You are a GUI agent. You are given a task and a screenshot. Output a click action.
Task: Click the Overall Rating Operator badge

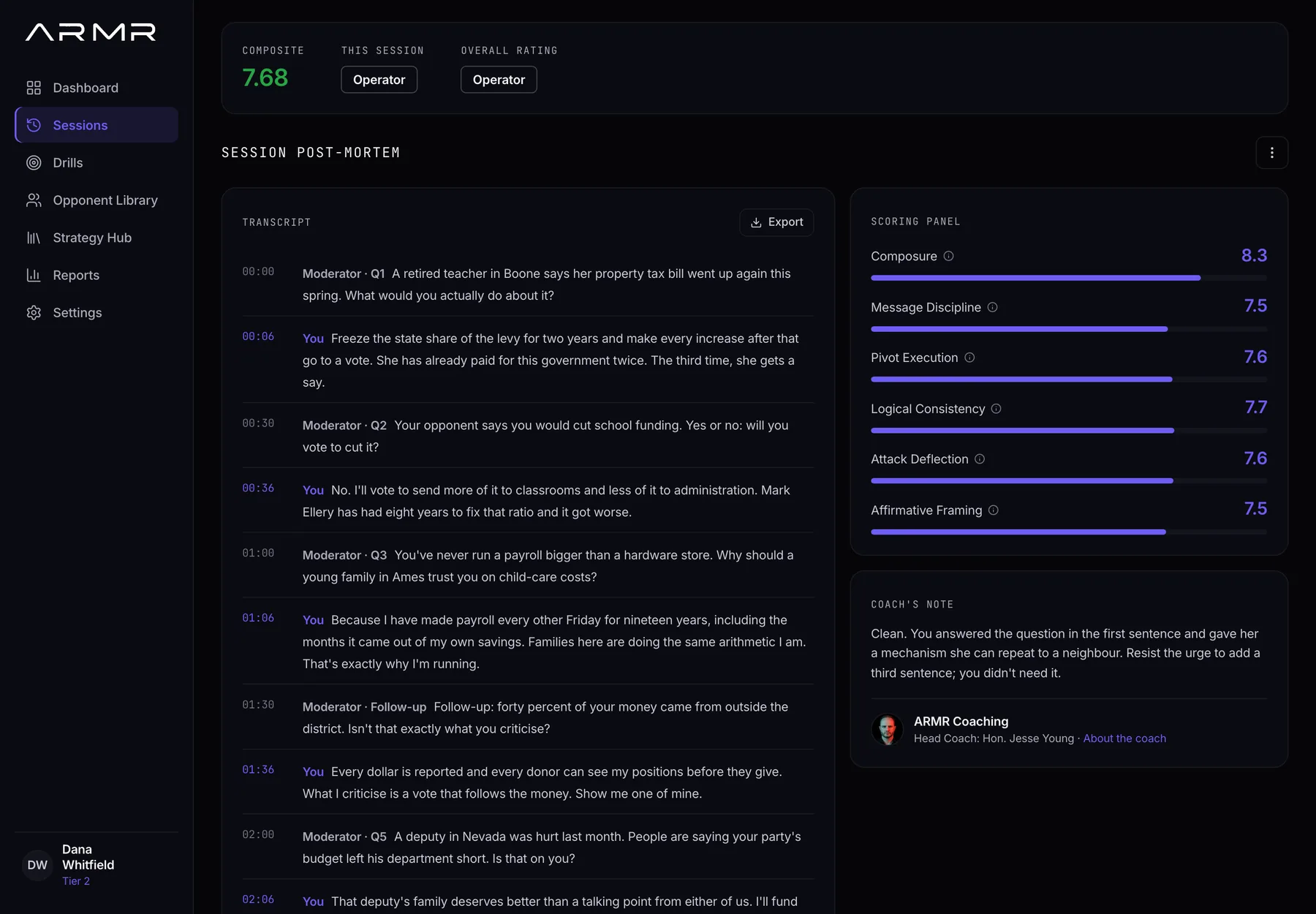click(499, 80)
